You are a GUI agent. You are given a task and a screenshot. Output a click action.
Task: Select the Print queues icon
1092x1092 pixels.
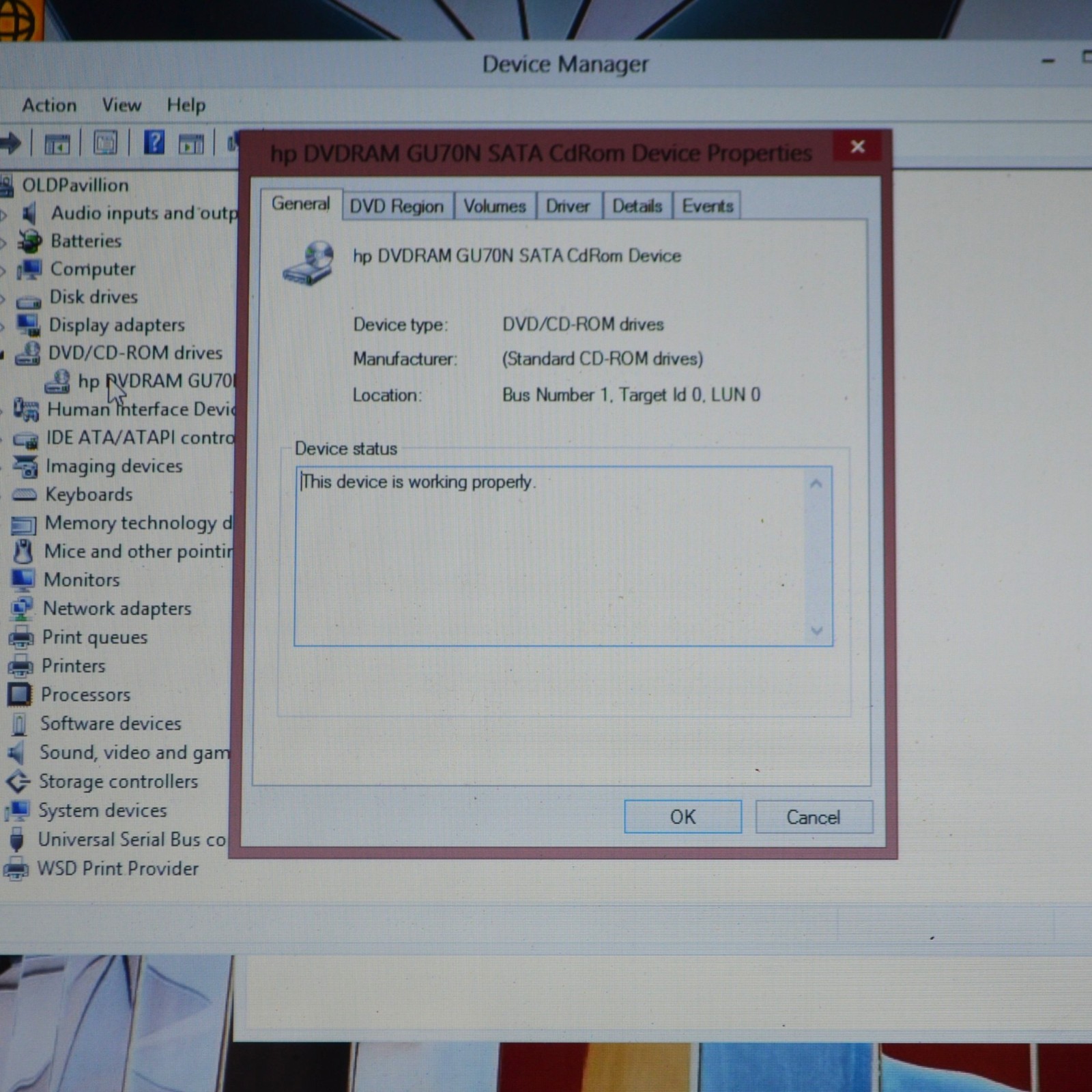tap(21, 637)
